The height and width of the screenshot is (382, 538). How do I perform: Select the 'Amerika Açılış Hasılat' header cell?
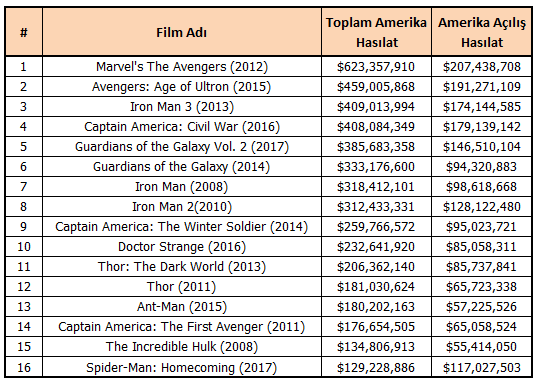[482, 32]
